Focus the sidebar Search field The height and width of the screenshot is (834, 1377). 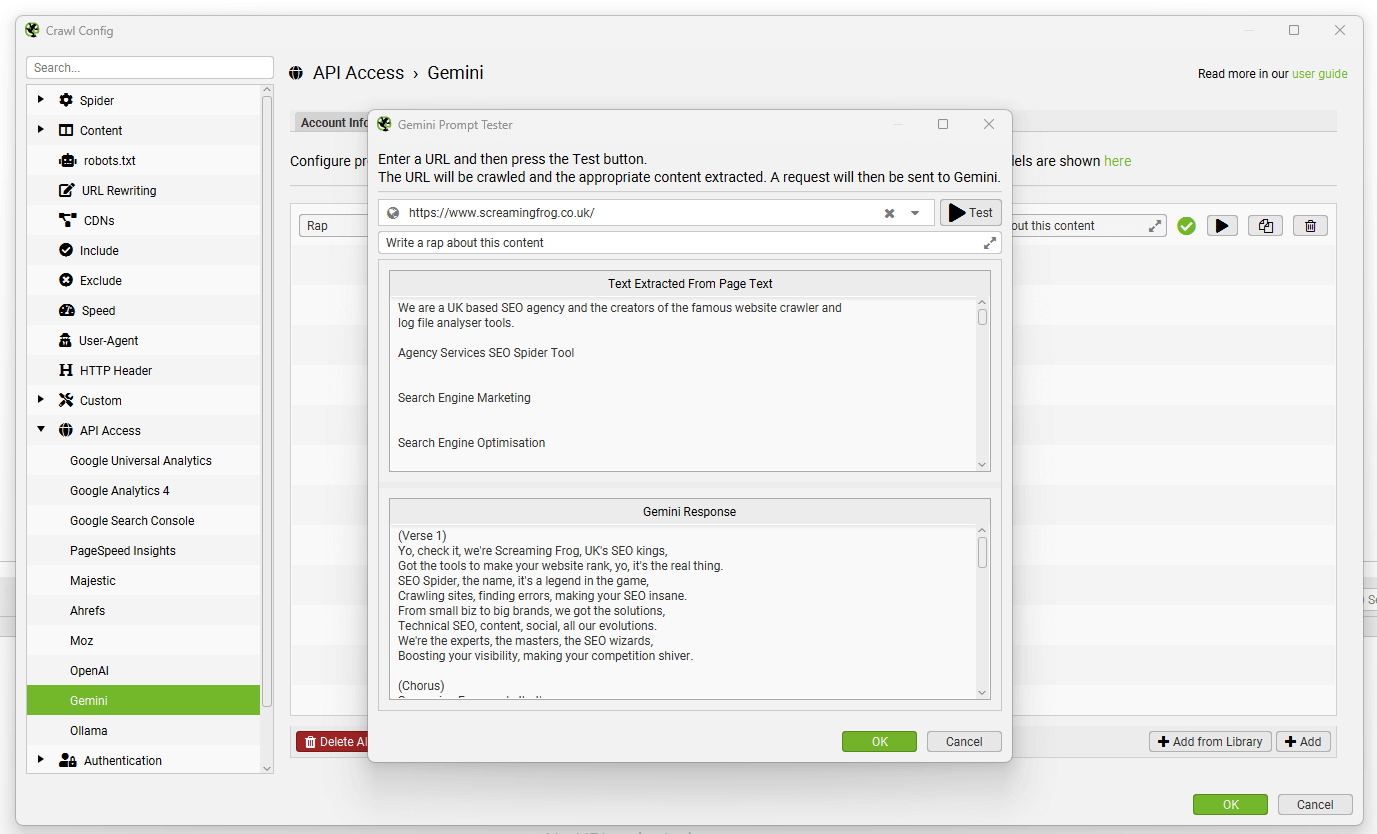click(x=150, y=68)
